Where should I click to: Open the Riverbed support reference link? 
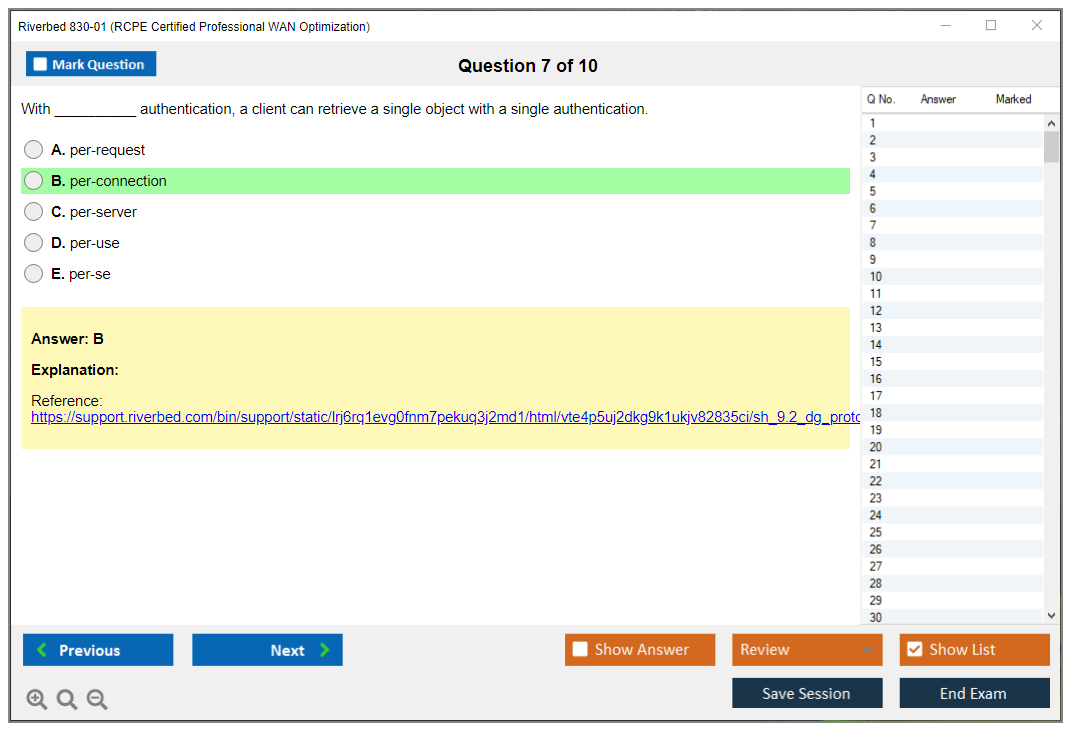(440, 417)
